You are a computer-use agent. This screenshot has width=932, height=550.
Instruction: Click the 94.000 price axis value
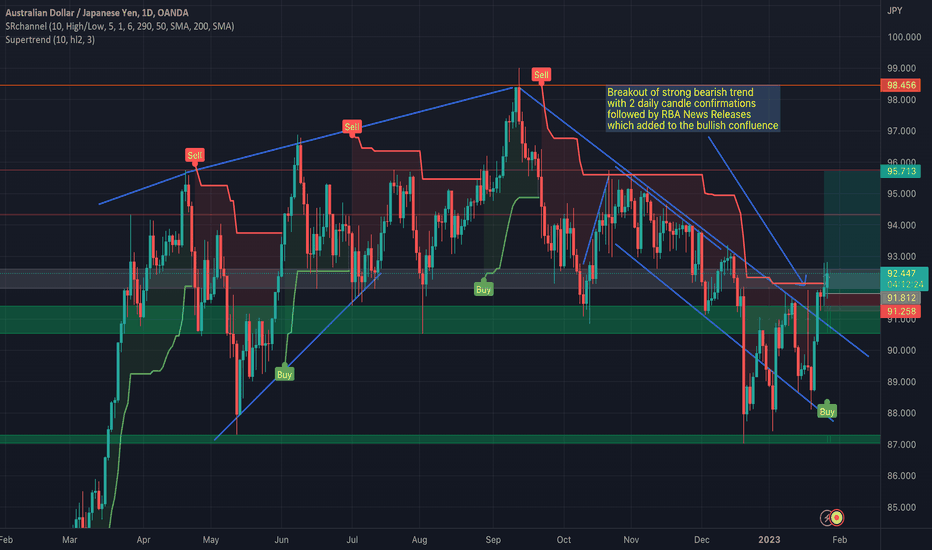point(901,225)
